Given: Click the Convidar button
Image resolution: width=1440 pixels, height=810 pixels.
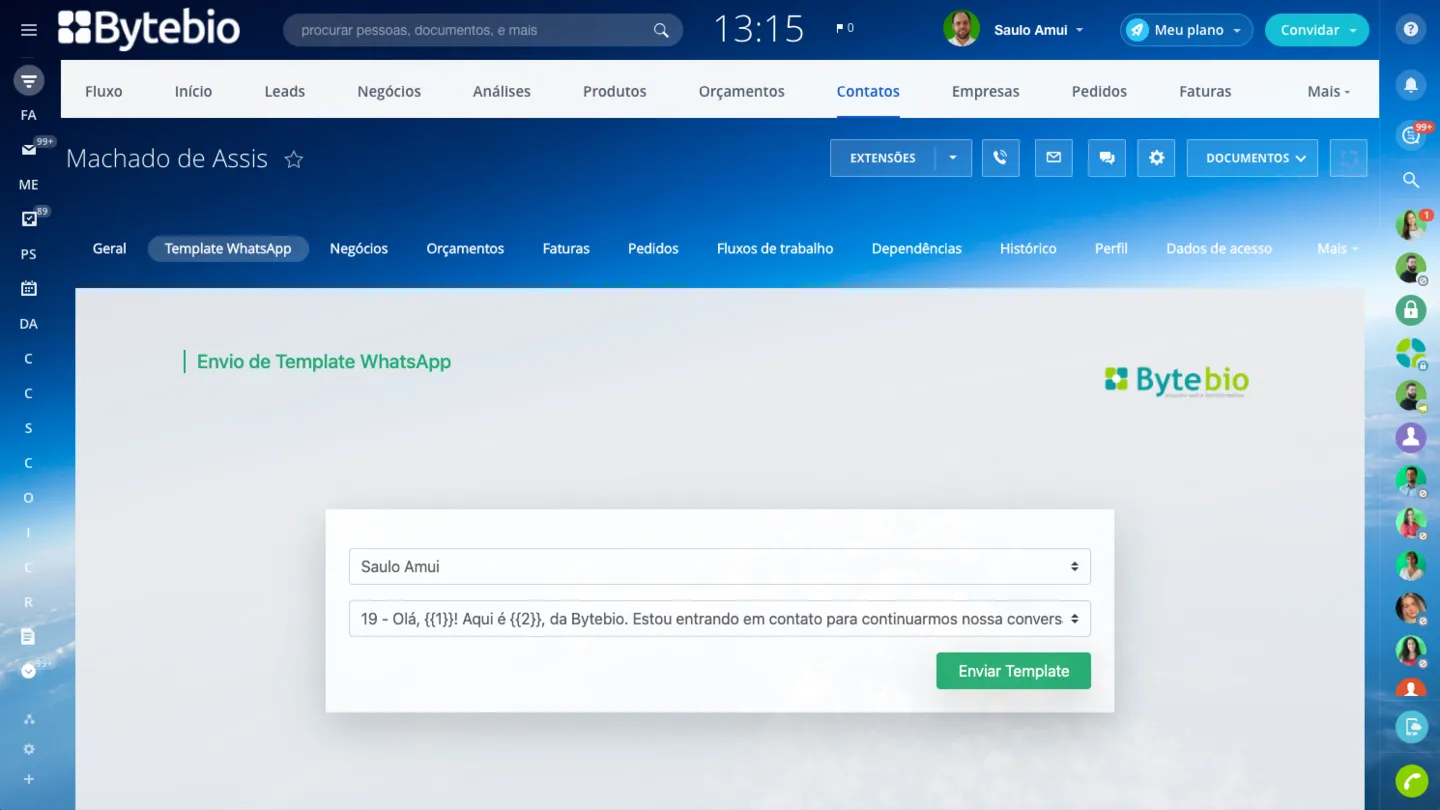Looking at the screenshot, I should pos(1316,30).
